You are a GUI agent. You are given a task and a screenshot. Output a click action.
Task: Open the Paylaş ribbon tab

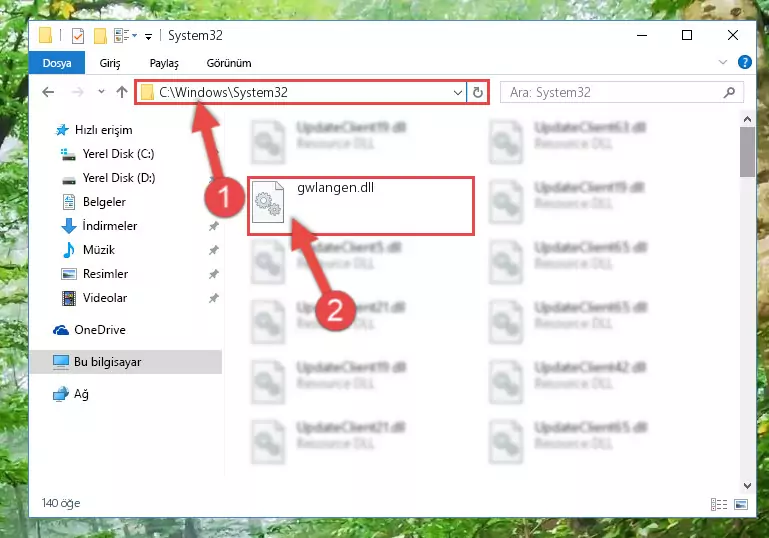click(x=164, y=63)
